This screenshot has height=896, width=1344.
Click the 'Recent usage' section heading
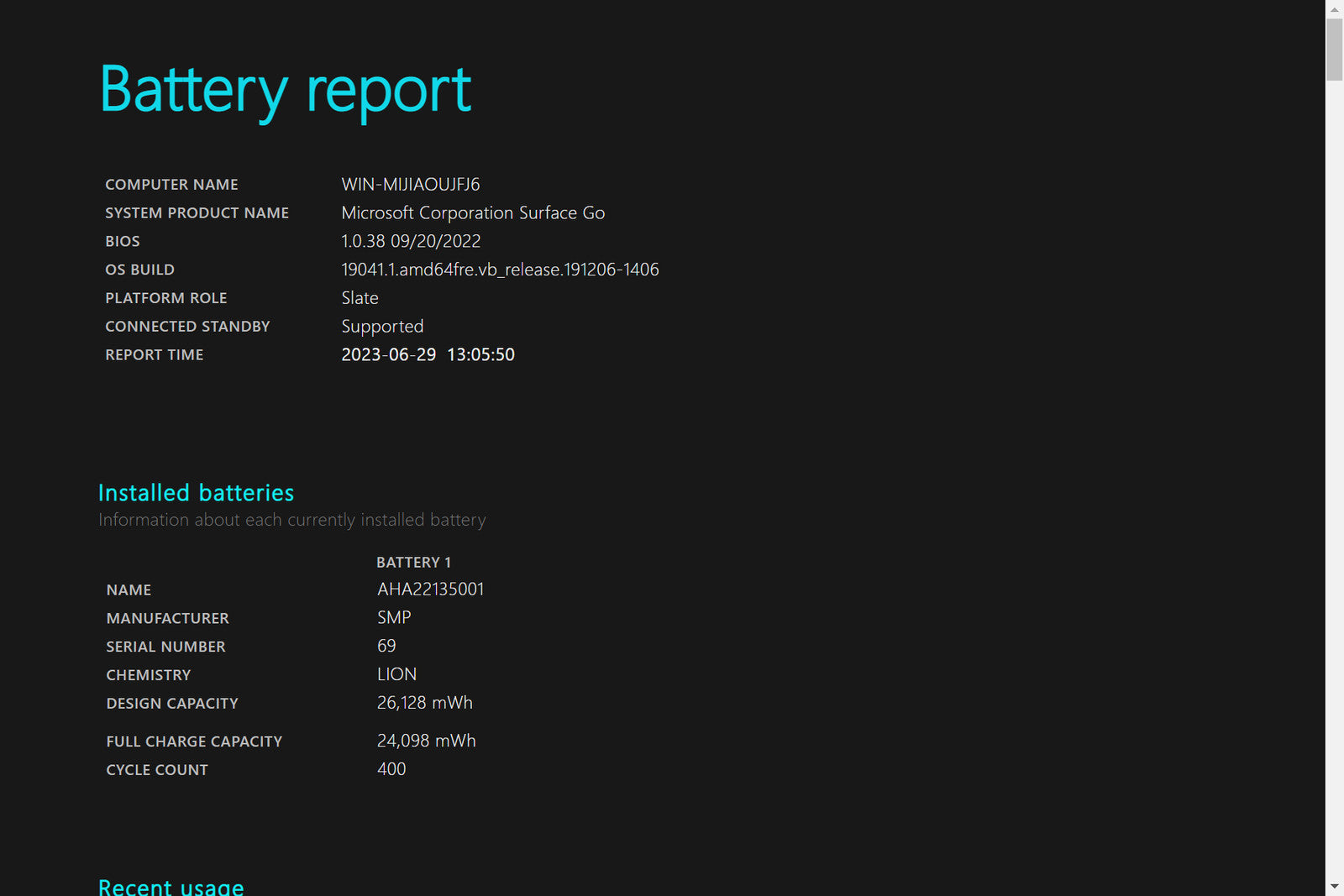pyautogui.click(x=171, y=887)
